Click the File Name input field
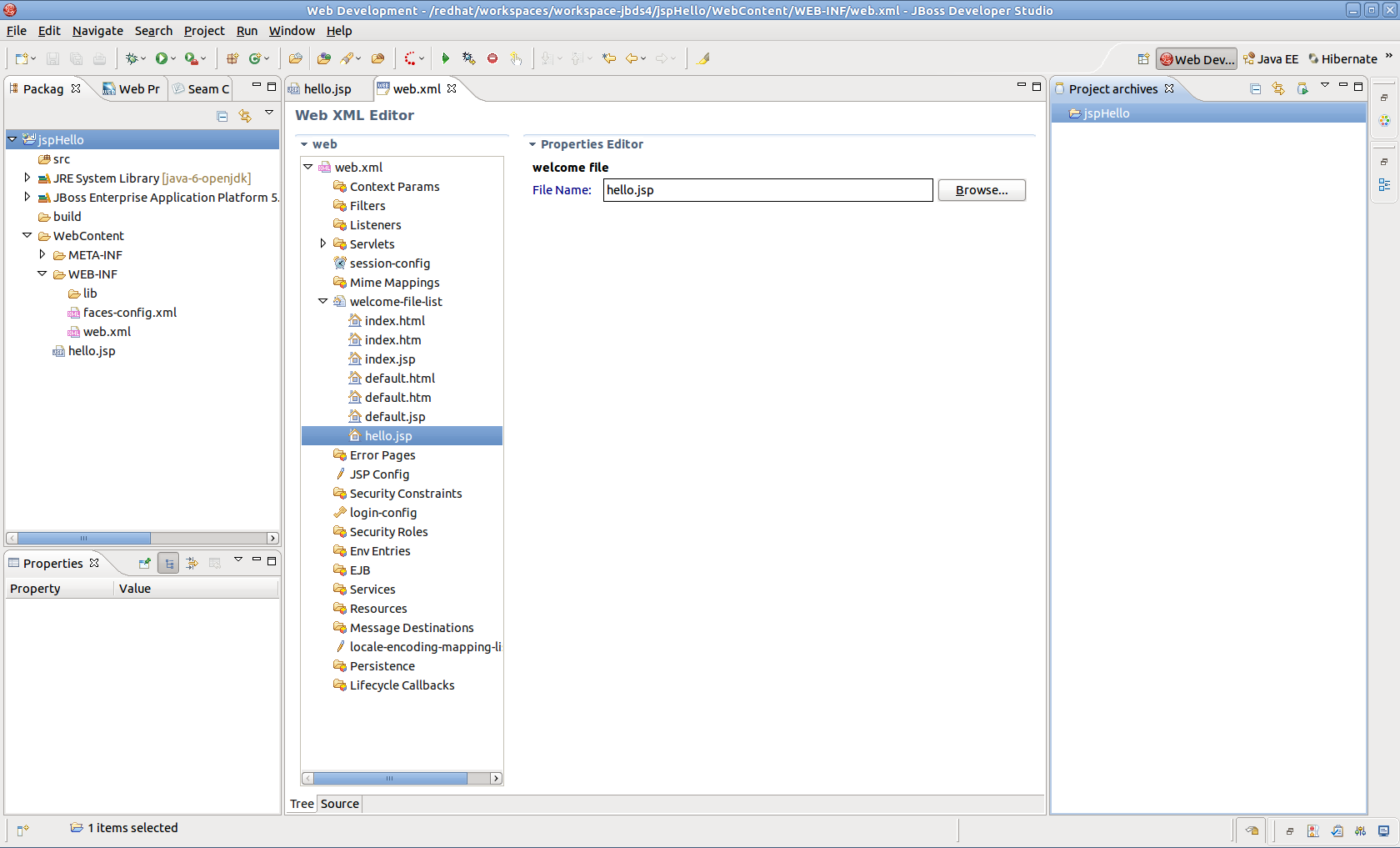Screen dimensions: 1400x848 point(767,190)
